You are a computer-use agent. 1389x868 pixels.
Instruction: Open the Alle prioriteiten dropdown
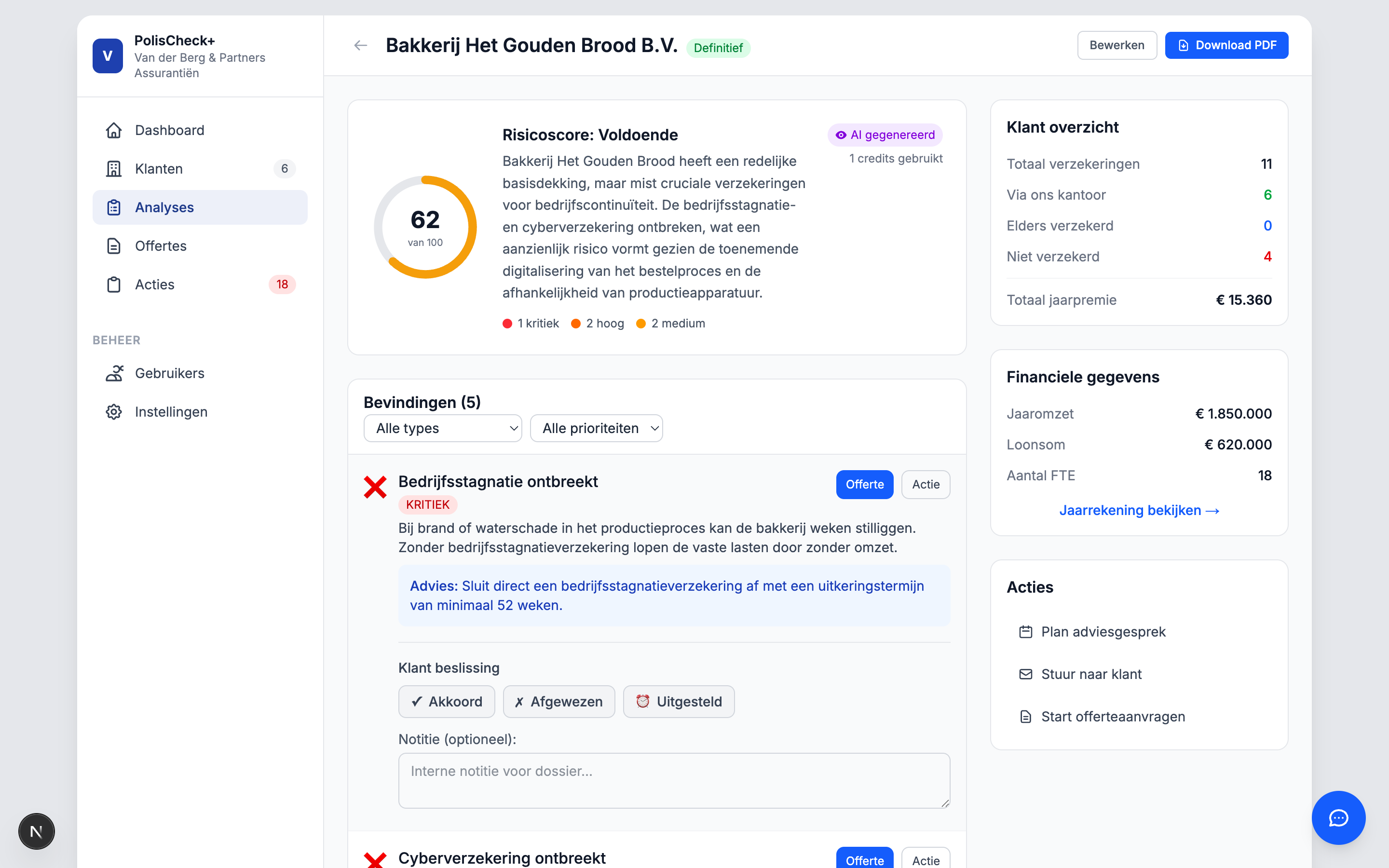click(596, 428)
